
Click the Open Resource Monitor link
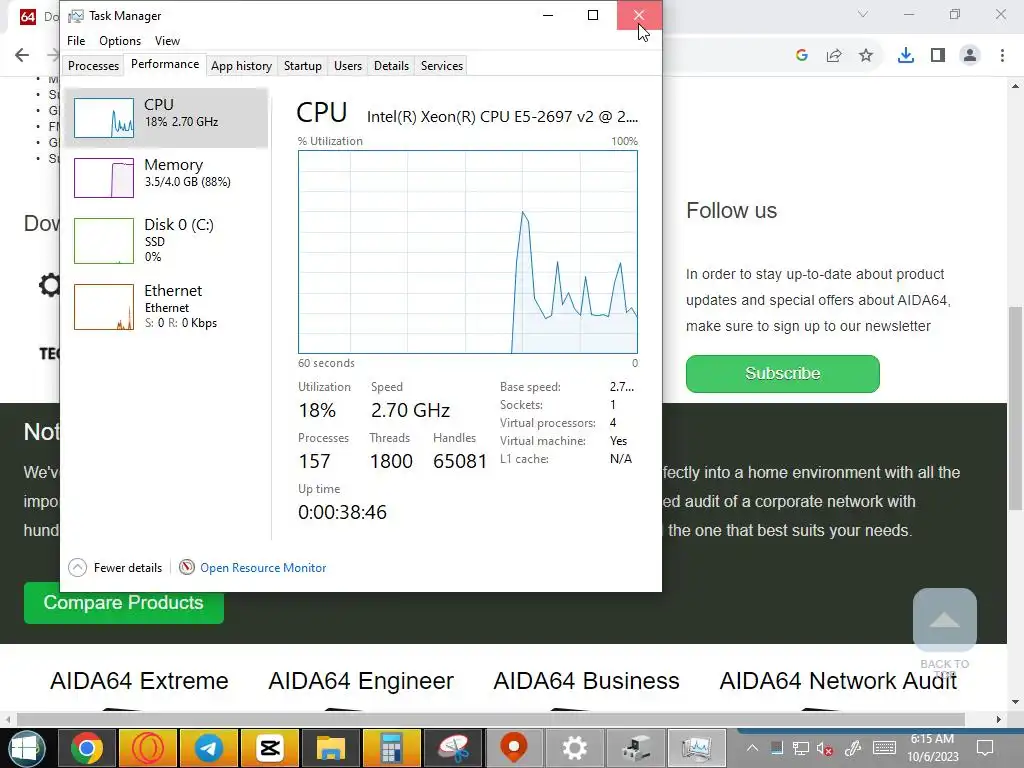click(x=263, y=568)
